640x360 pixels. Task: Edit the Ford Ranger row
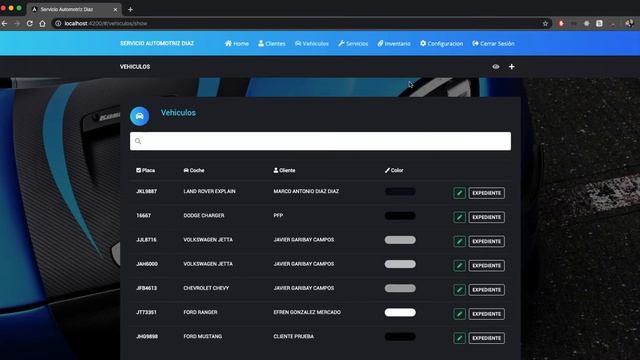(x=459, y=314)
